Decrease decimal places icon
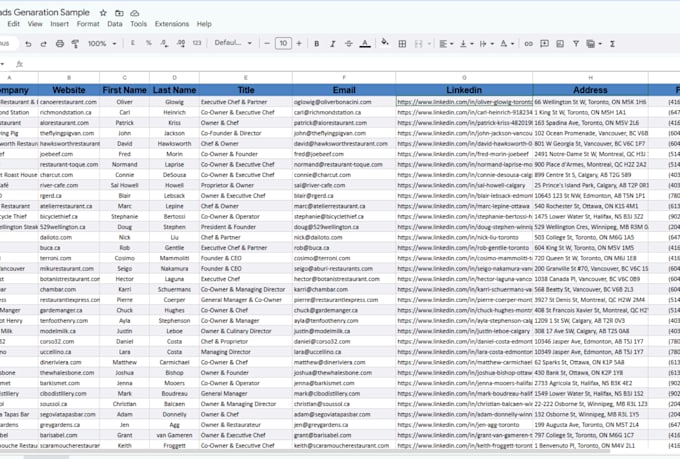Viewport: 680px width, 459px height. 164,43
